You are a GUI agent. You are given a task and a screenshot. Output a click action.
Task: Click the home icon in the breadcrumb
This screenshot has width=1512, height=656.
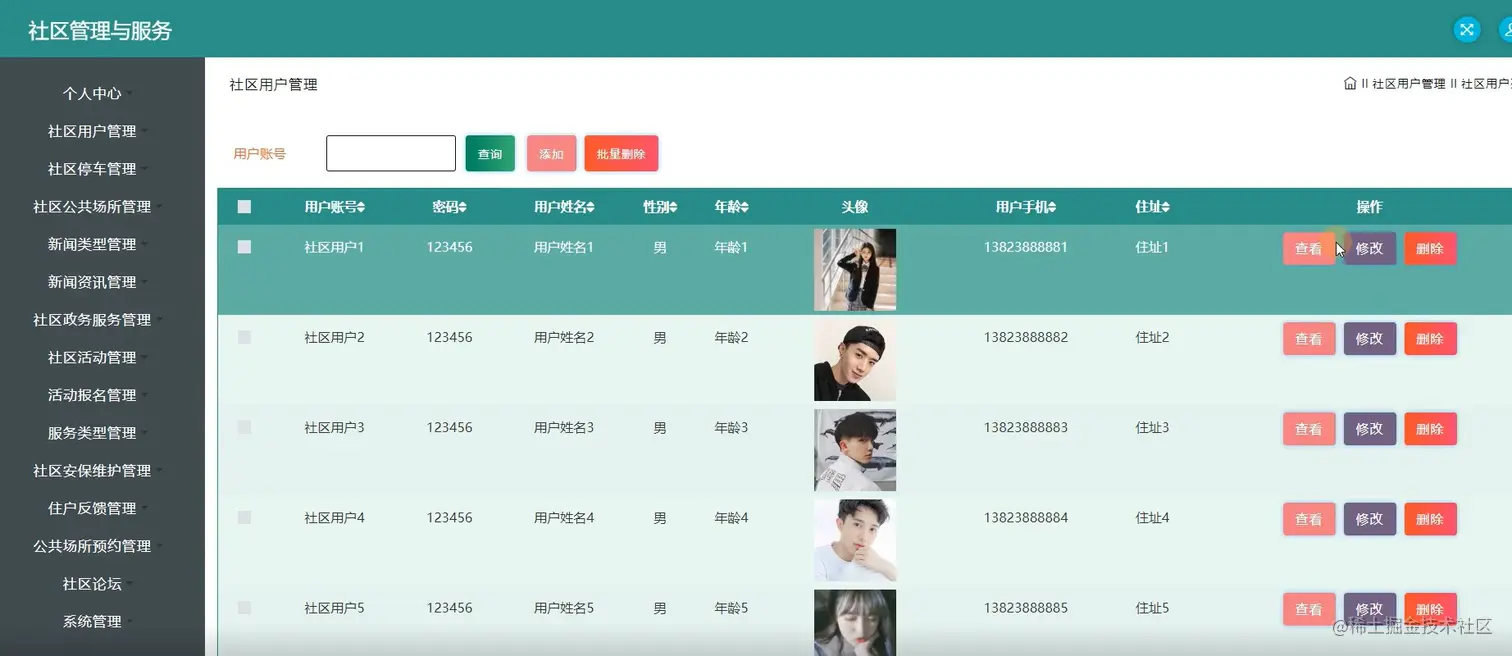tap(1349, 84)
